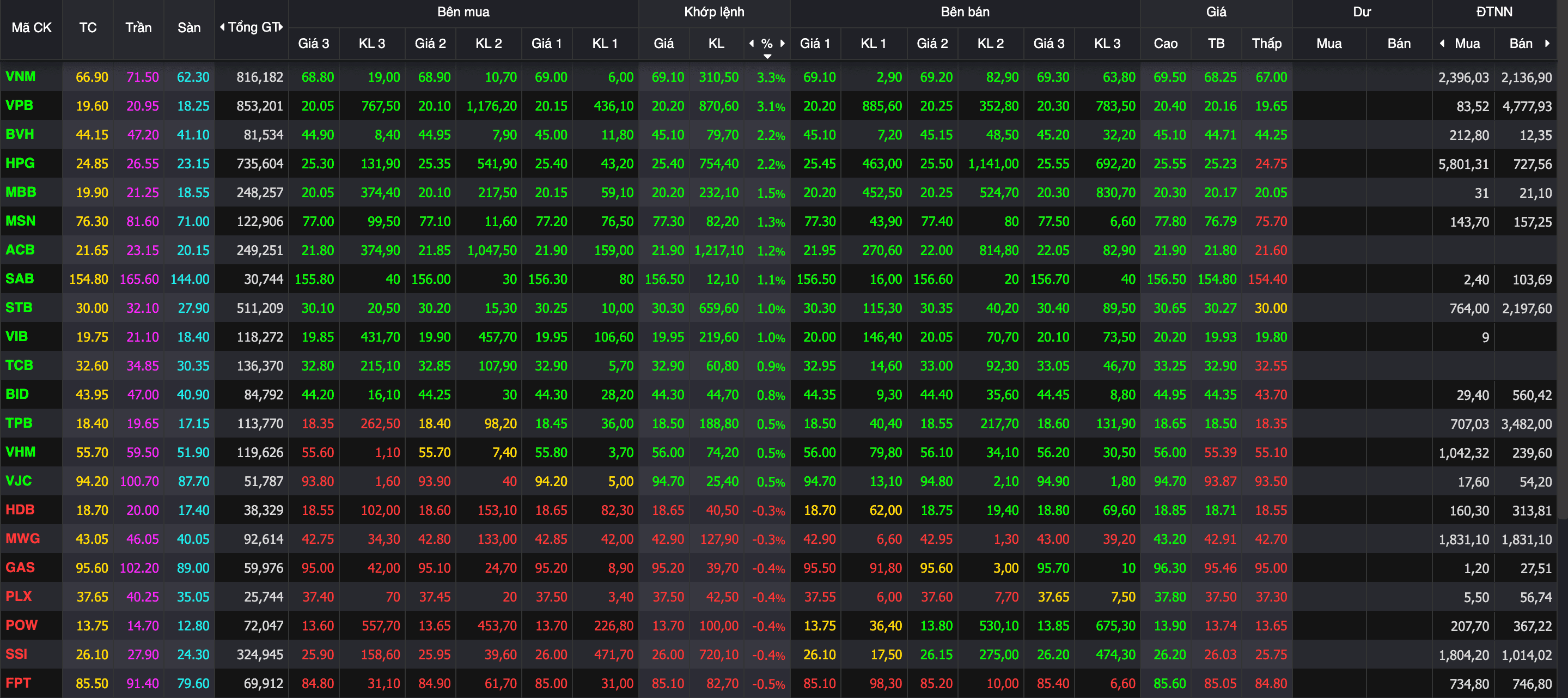Click SAB ceiling price 165.60

tap(139, 279)
